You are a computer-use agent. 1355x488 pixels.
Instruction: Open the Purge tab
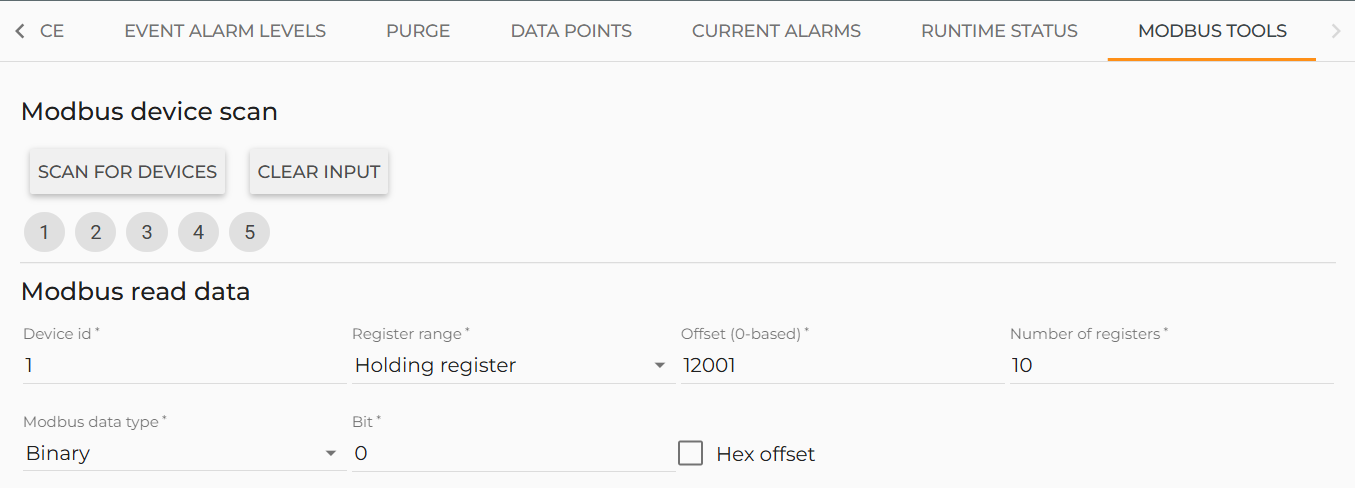tap(418, 31)
